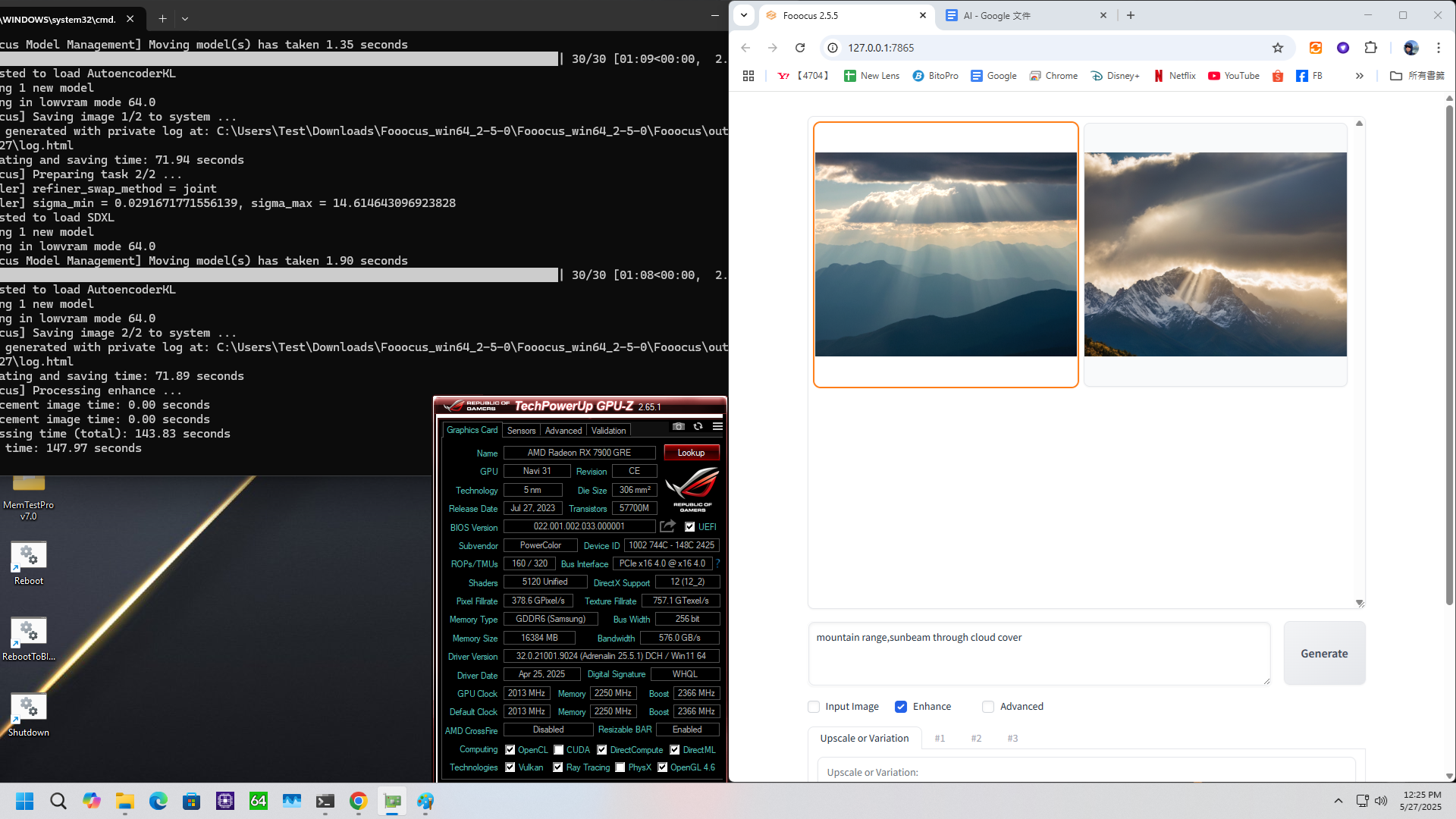
Task: Open the terminal new-tab dropdown arrow
Action: [185, 18]
